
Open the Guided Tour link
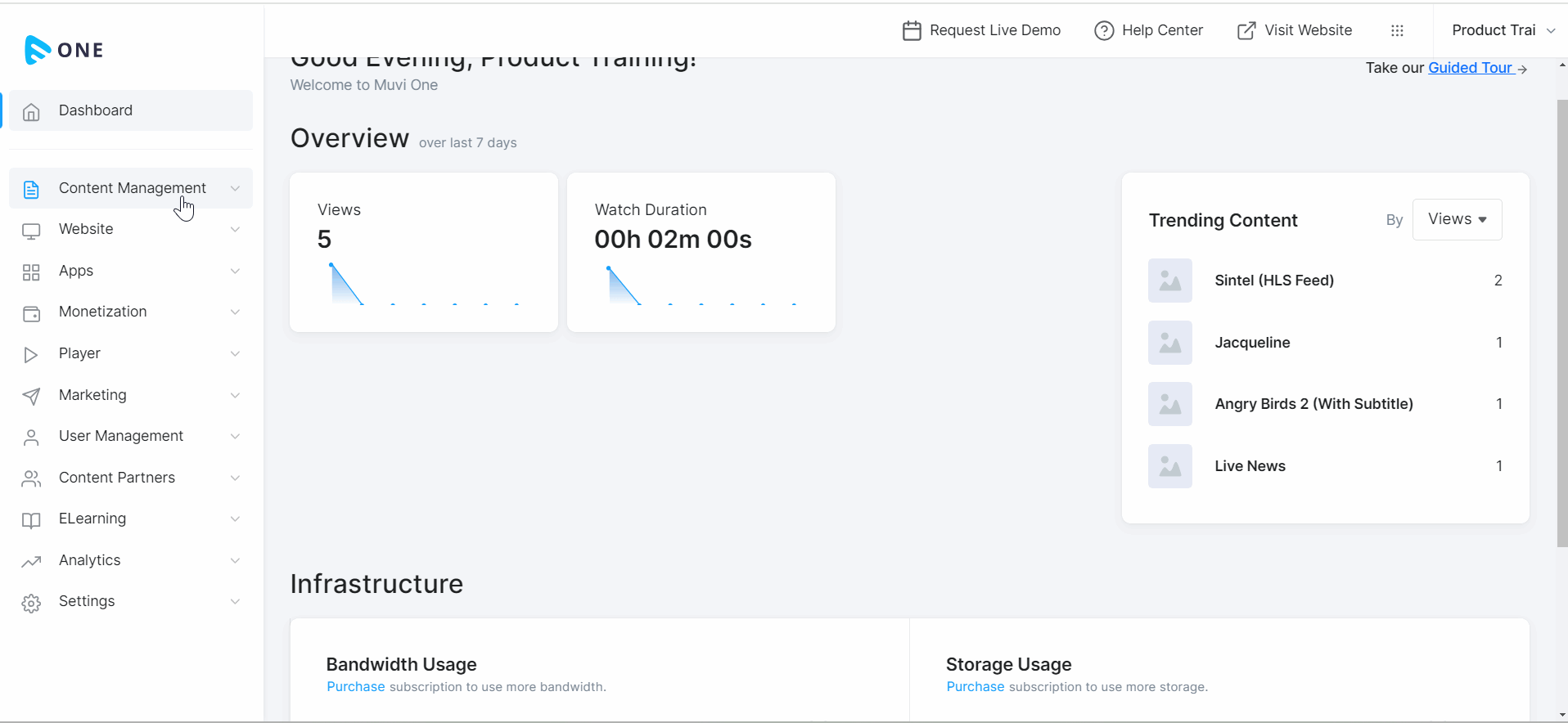pyautogui.click(x=1471, y=68)
